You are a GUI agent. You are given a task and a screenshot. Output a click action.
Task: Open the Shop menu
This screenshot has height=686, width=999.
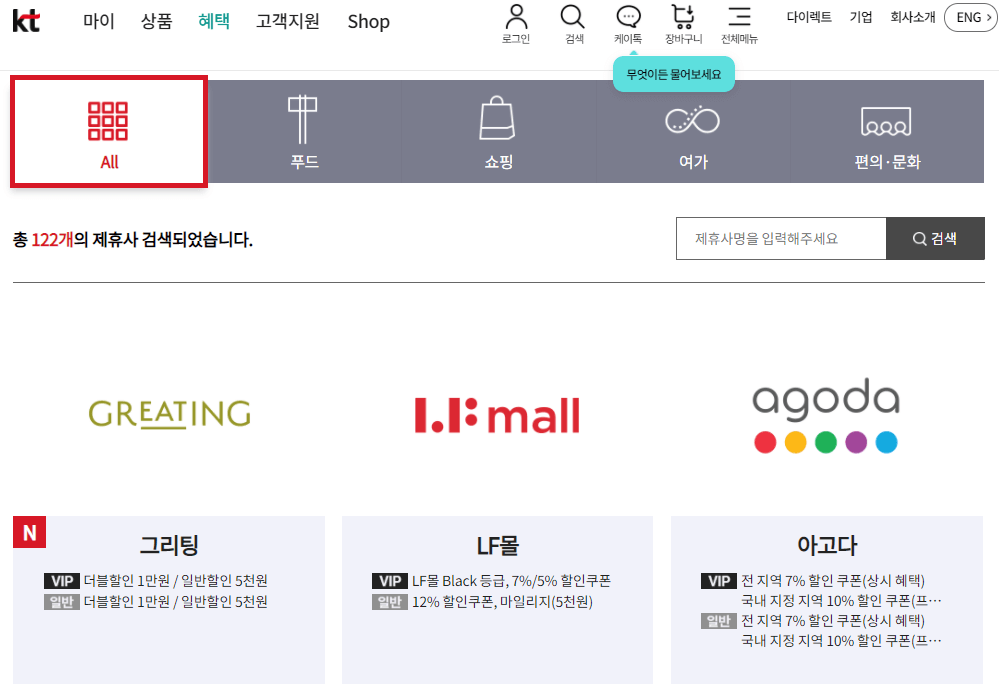pyautogui.click(x=368, y=22)
